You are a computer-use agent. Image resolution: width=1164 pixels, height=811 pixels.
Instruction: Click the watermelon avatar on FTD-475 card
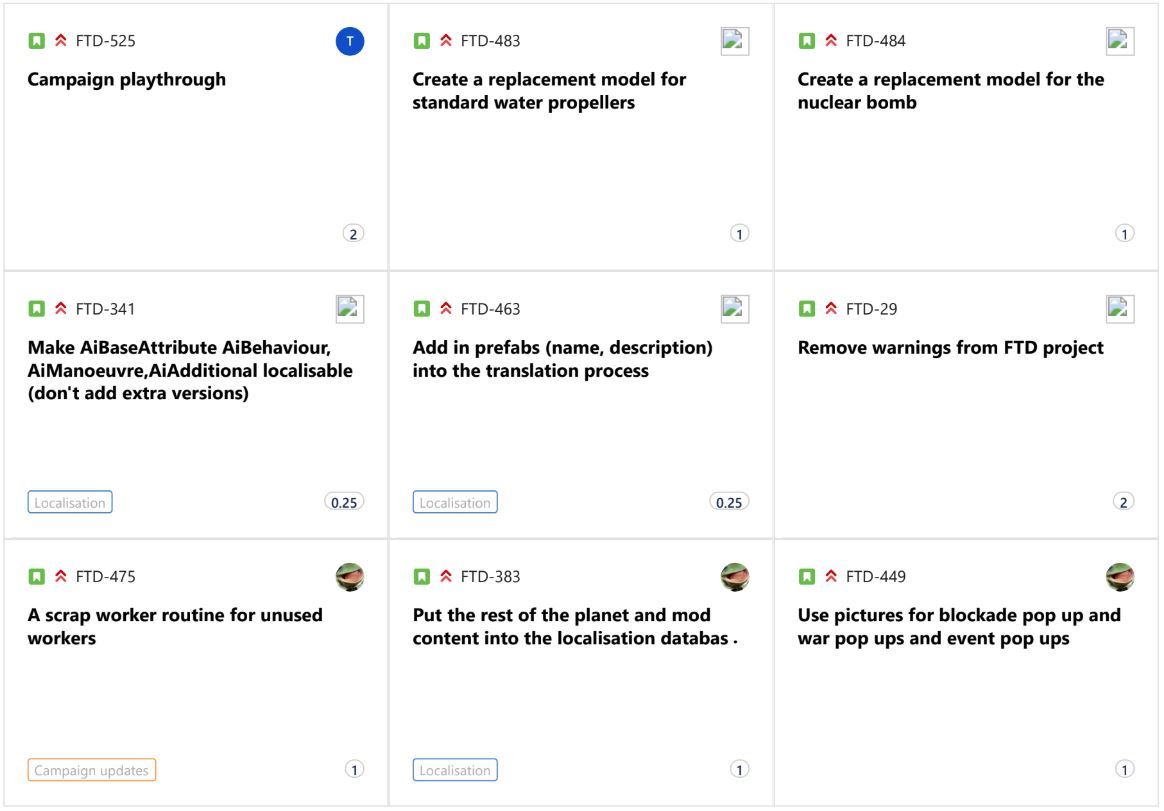click(x=350, y=576)
